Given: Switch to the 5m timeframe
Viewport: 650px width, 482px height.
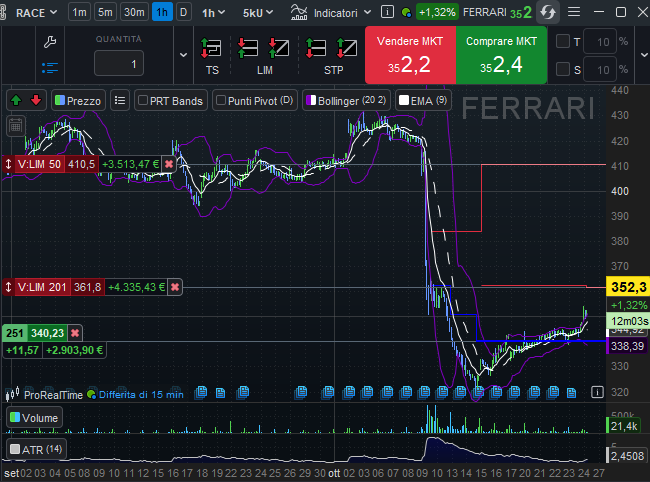Looking at the screenshot, I should pos(105,12).
